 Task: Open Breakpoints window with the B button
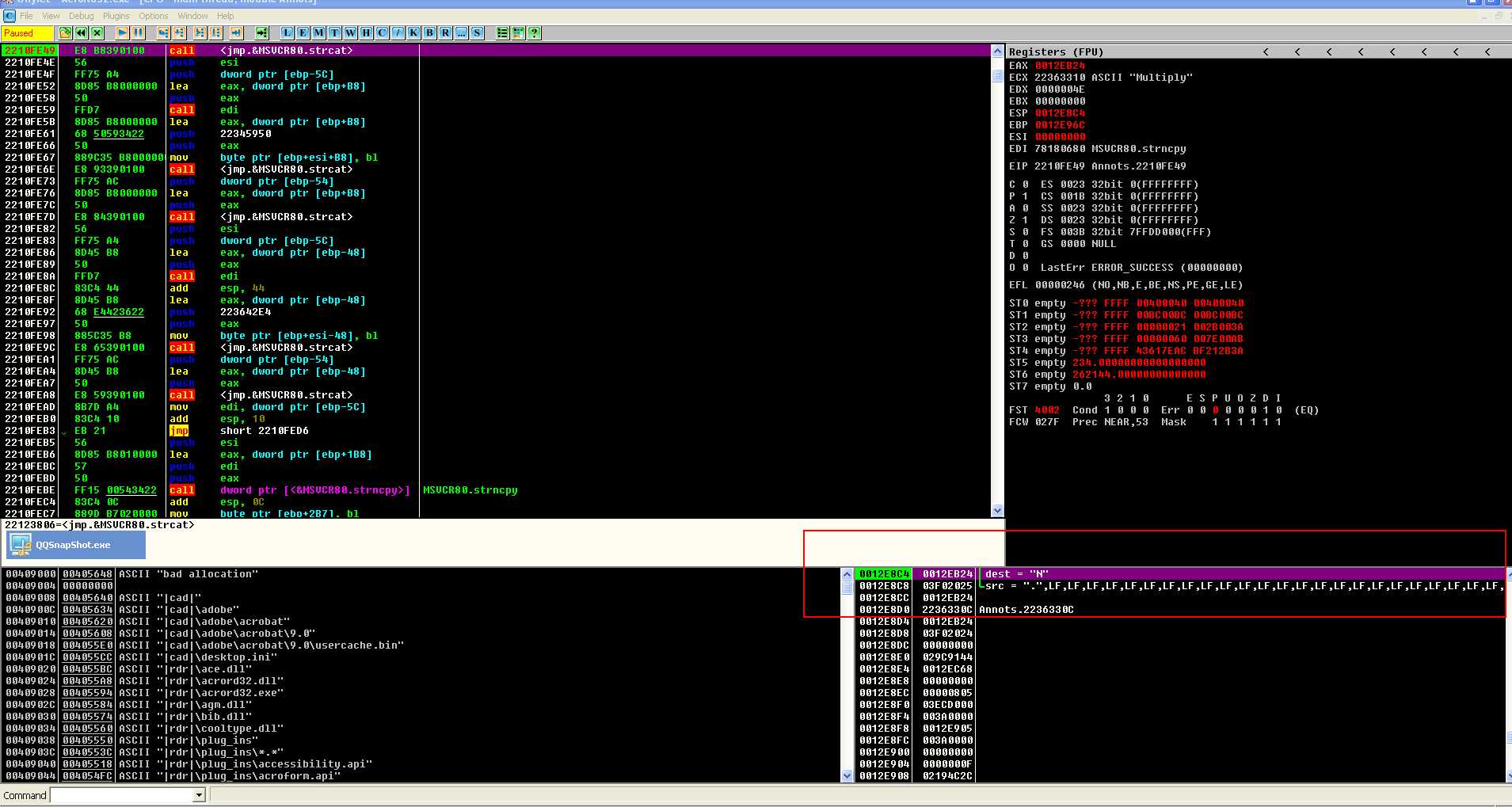(429, 32)
